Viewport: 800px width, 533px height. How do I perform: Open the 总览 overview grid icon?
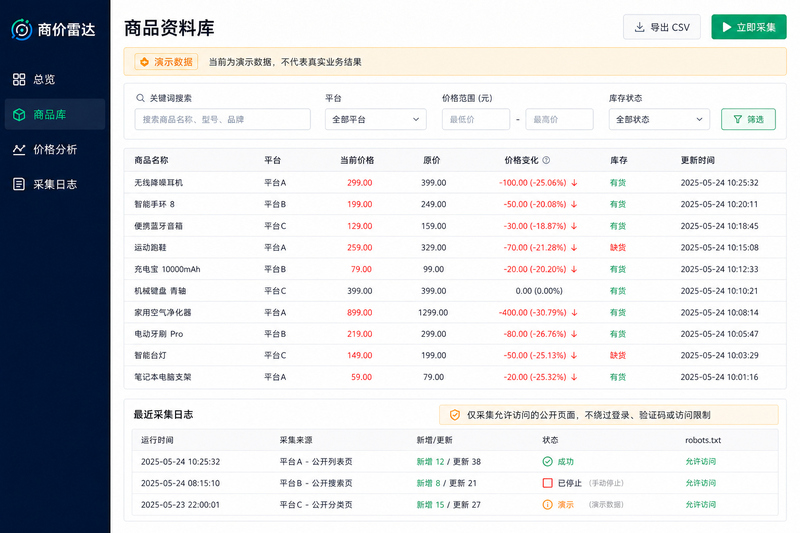[19, 79]
